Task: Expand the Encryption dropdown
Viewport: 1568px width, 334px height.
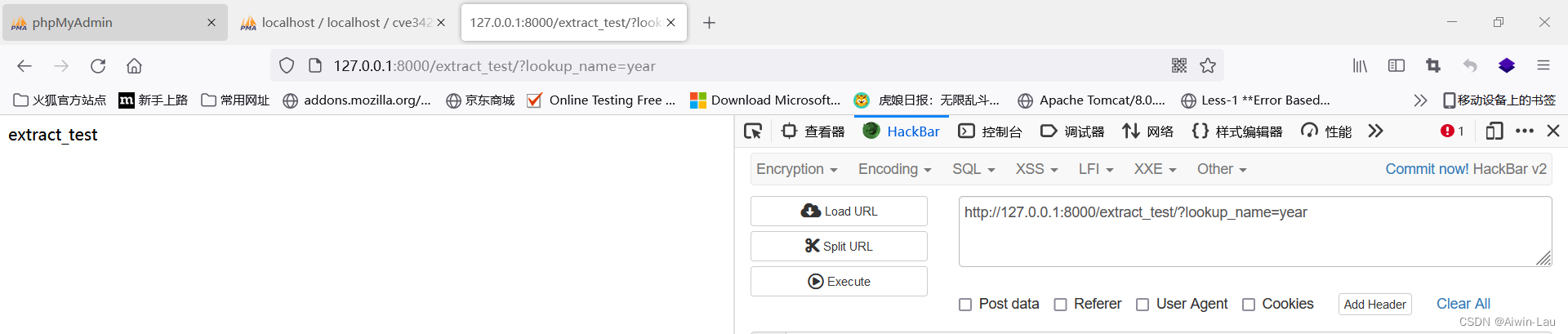Action: [x=796, y=169]
